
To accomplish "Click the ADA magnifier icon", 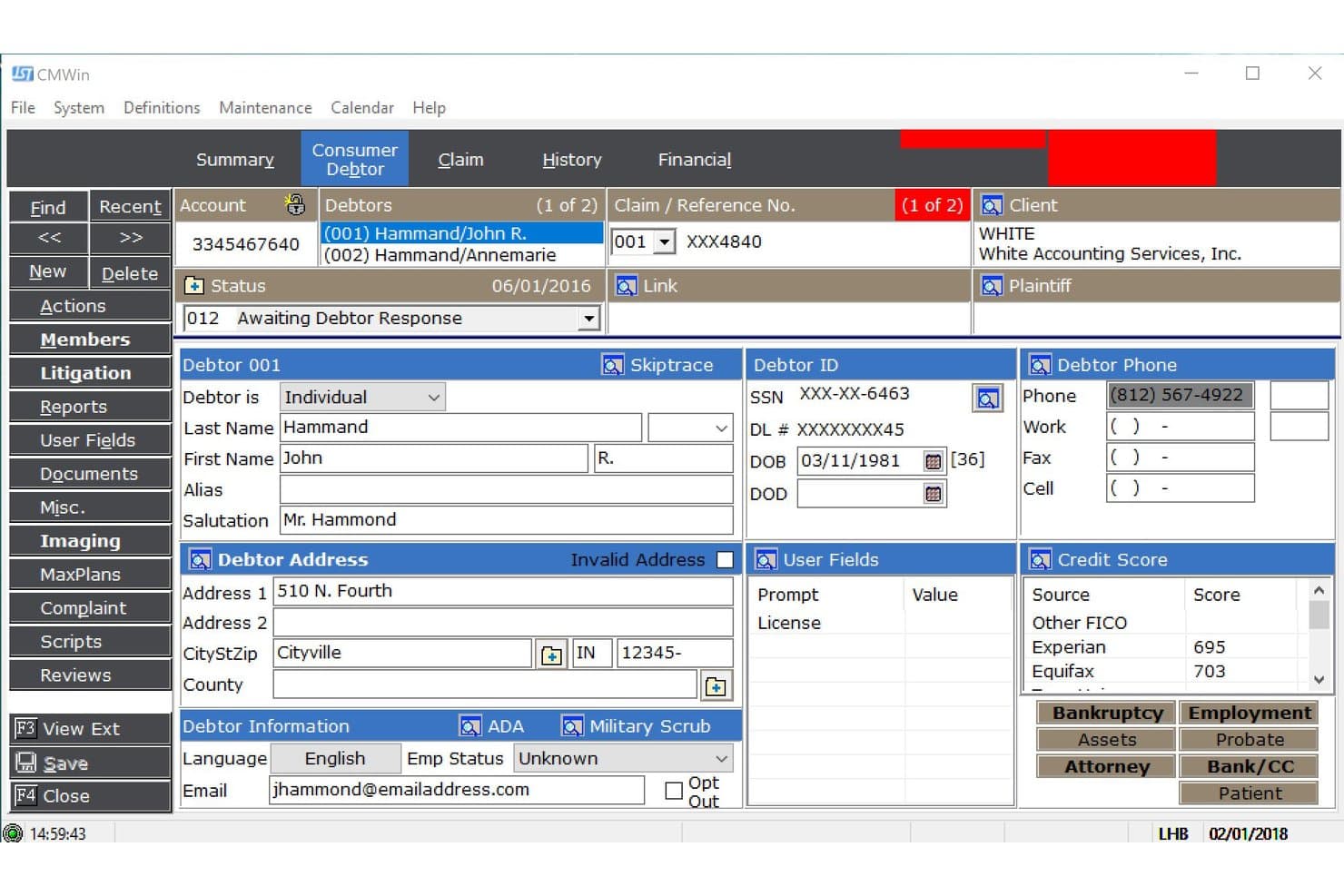I will pyautogui.click(x=470, y=726).
